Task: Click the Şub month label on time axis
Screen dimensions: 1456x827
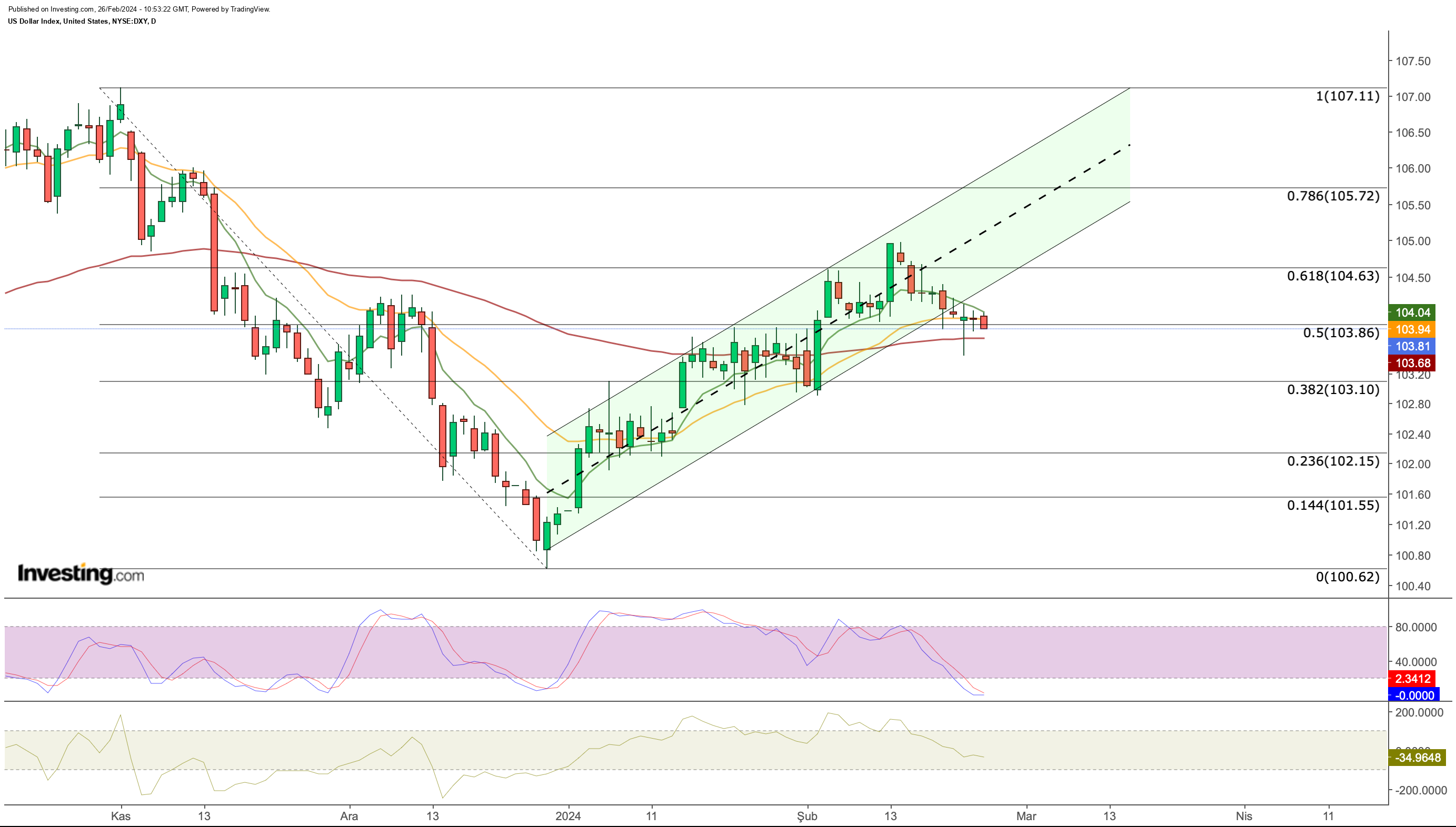Action: [x=807, y=817]
